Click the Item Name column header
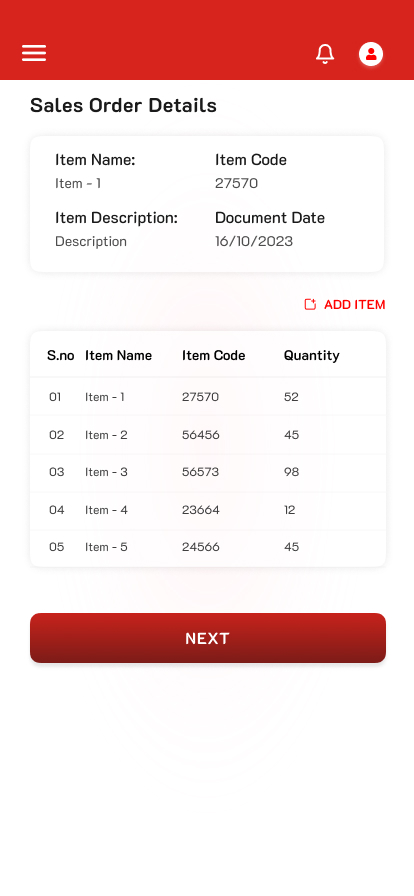This screenshot has height=896, width=414. [118, 355]
